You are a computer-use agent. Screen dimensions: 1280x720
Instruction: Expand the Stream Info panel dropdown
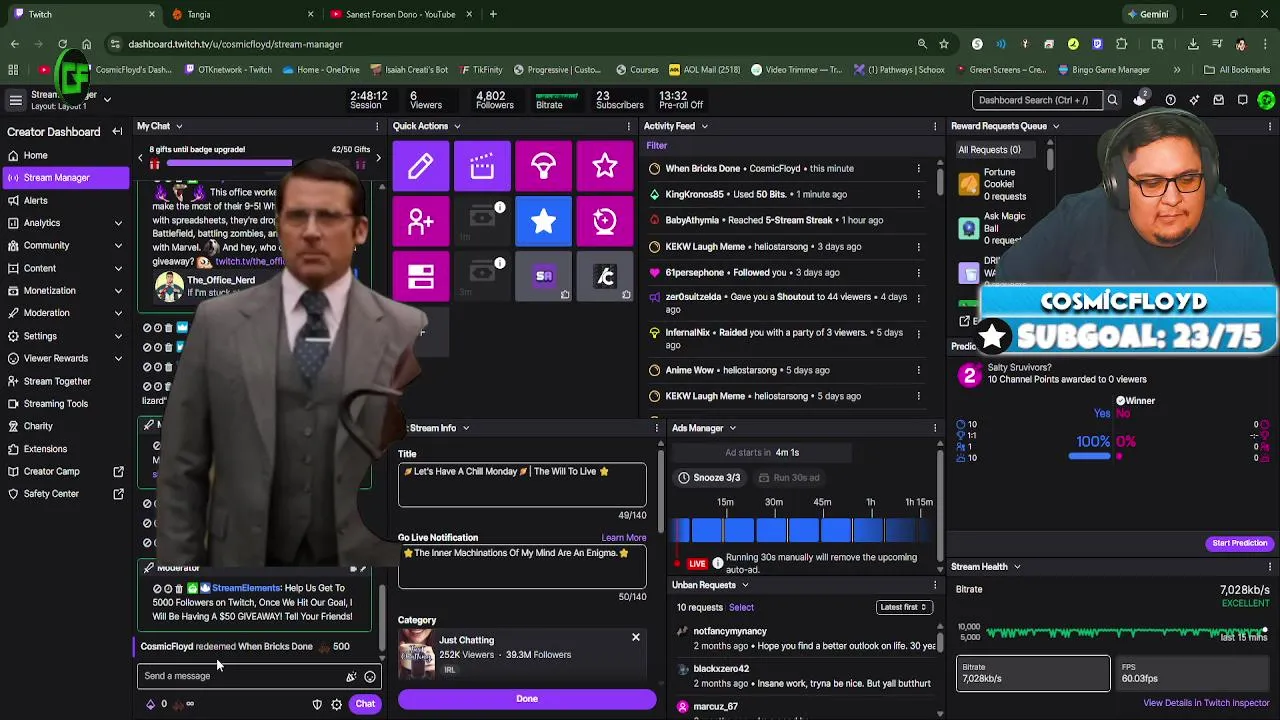[x=465, y=428]
